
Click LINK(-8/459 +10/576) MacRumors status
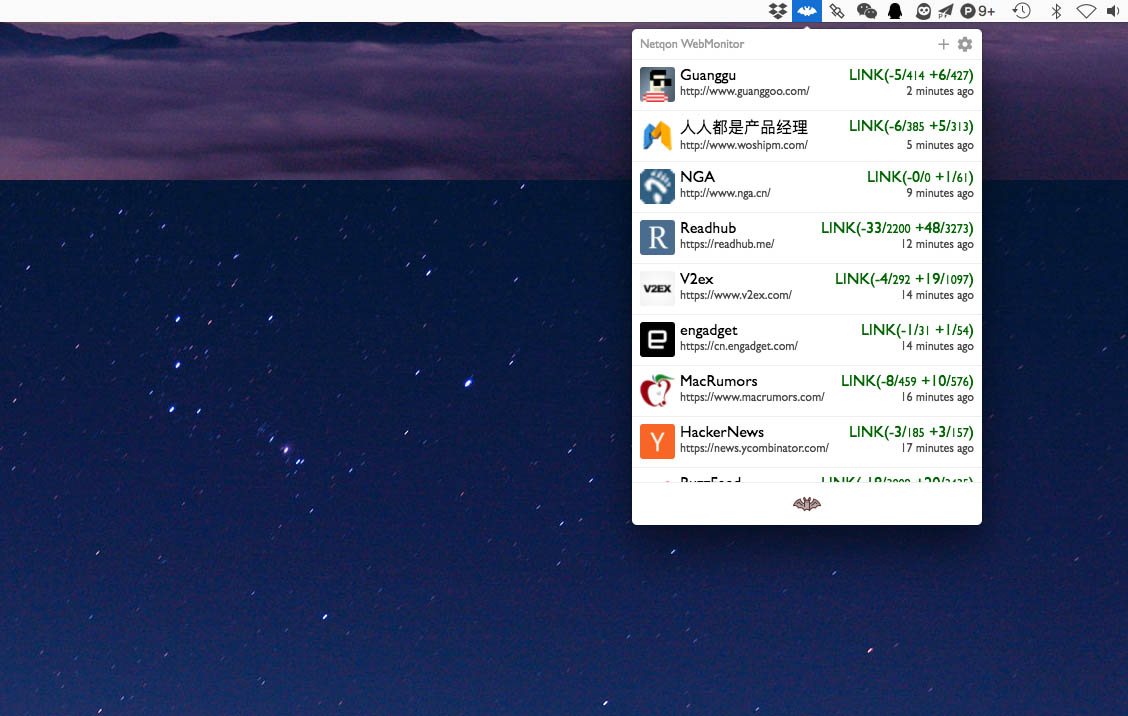(907, 381)
